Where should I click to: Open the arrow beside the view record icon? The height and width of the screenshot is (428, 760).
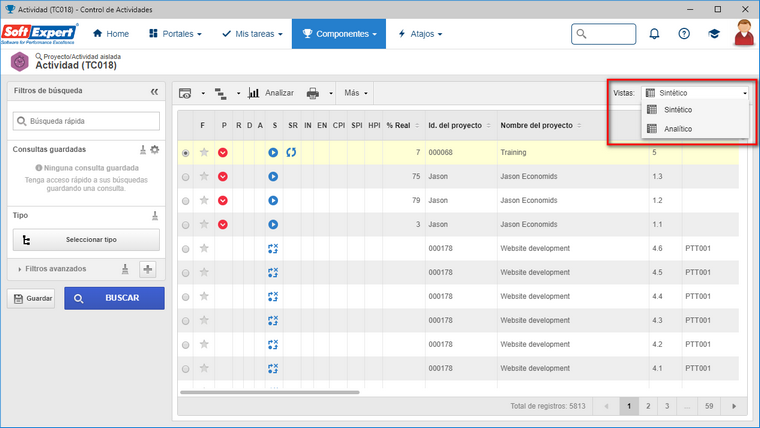[203, 94]
